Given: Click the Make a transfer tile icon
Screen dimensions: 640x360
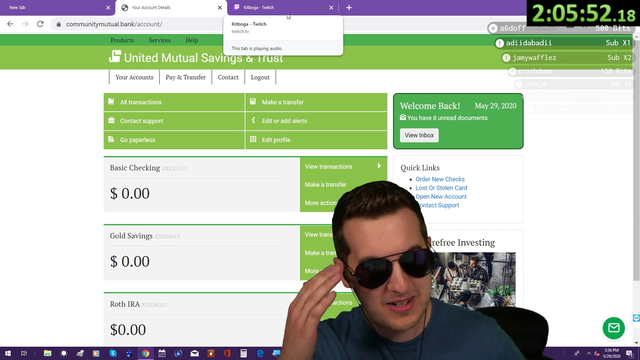Looking at the screenshot, I should click(253, 101).
